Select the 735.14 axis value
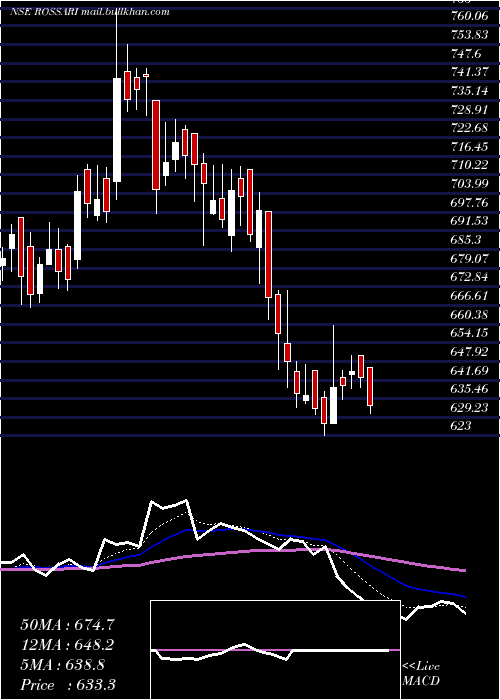Image resolution: width=500 pixels, height=700 pixels. (x=469, y=91)
